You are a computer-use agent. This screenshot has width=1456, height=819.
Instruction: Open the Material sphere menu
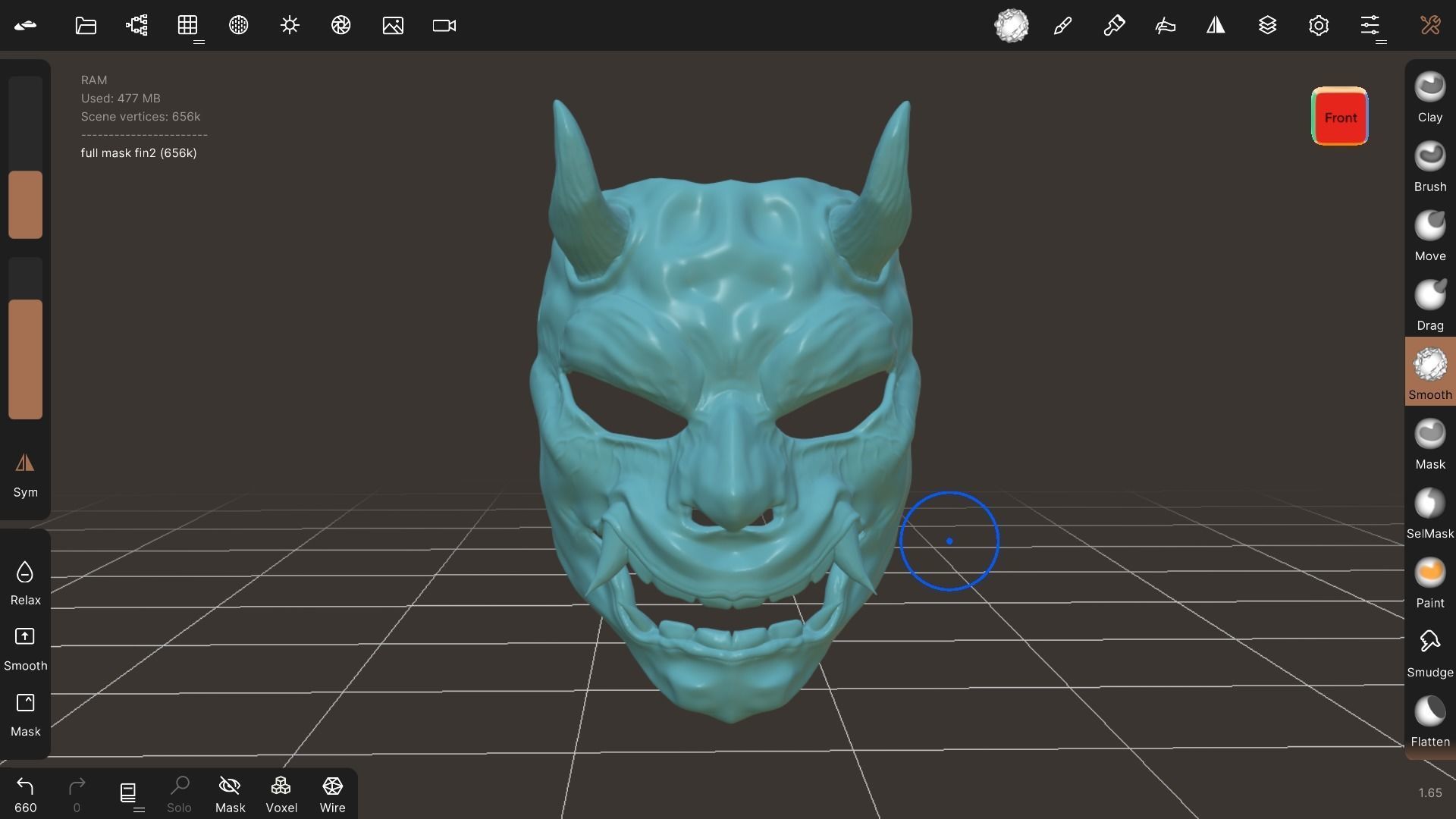pos(239,26)
